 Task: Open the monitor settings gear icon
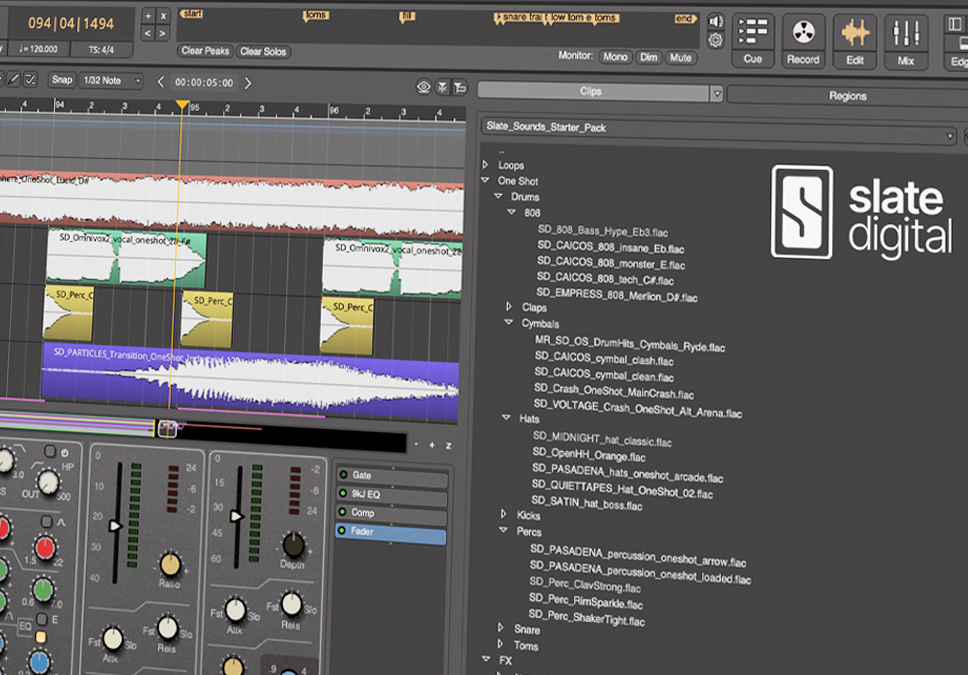click(x=715, y=41)
